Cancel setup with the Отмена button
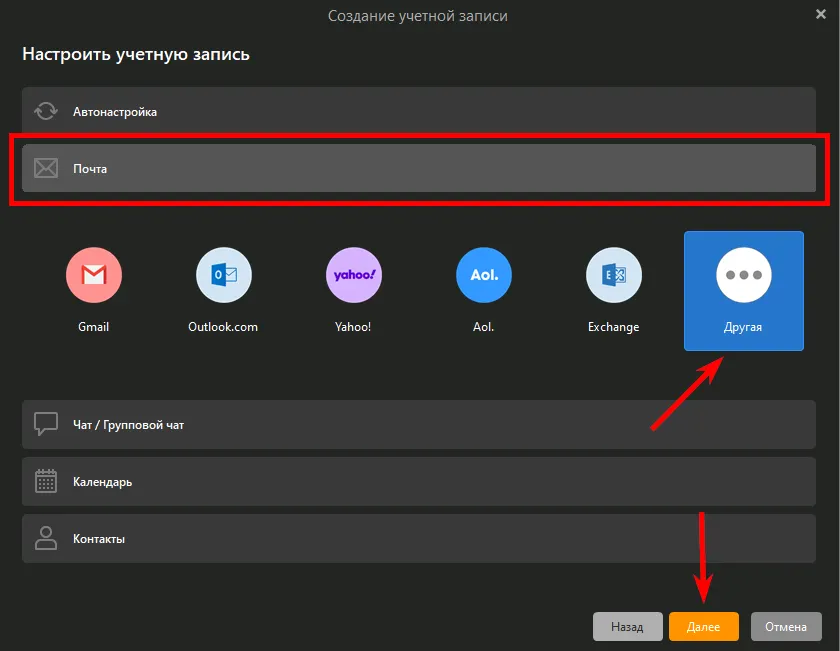840x651 pixels. point(786,627)
